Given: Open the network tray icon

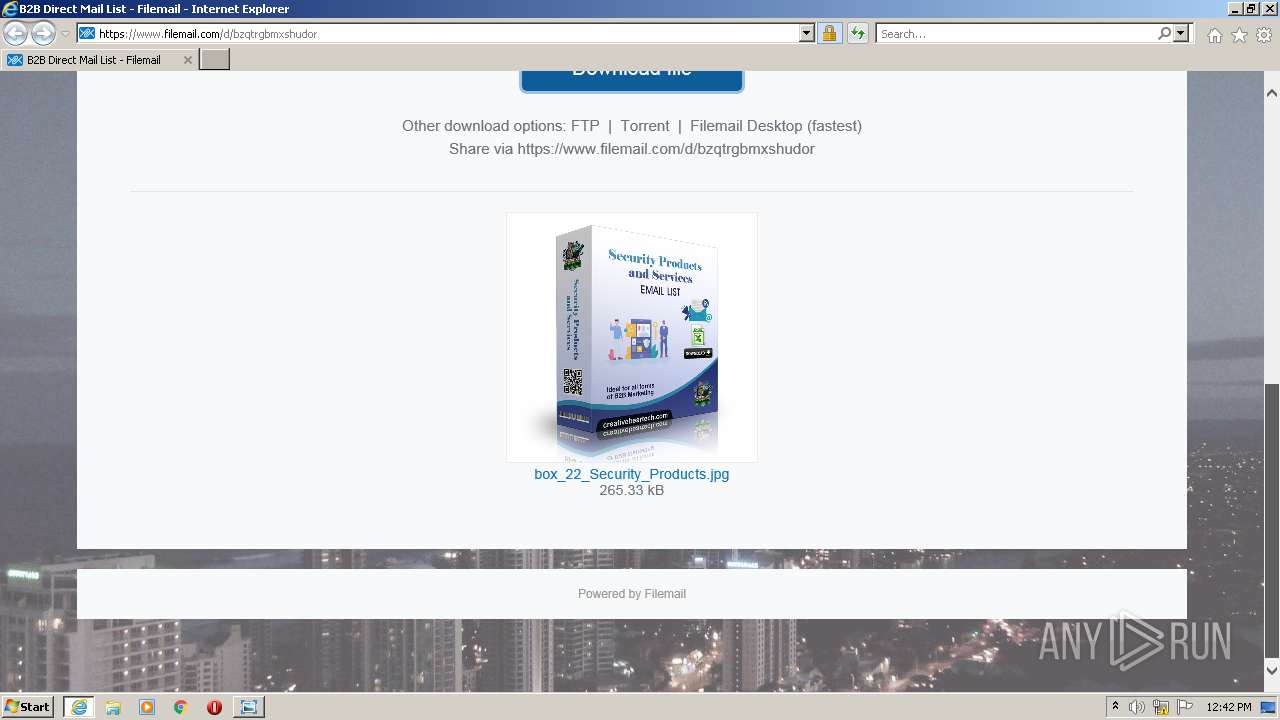Looking at the screenshot, I should [1161, 707].
